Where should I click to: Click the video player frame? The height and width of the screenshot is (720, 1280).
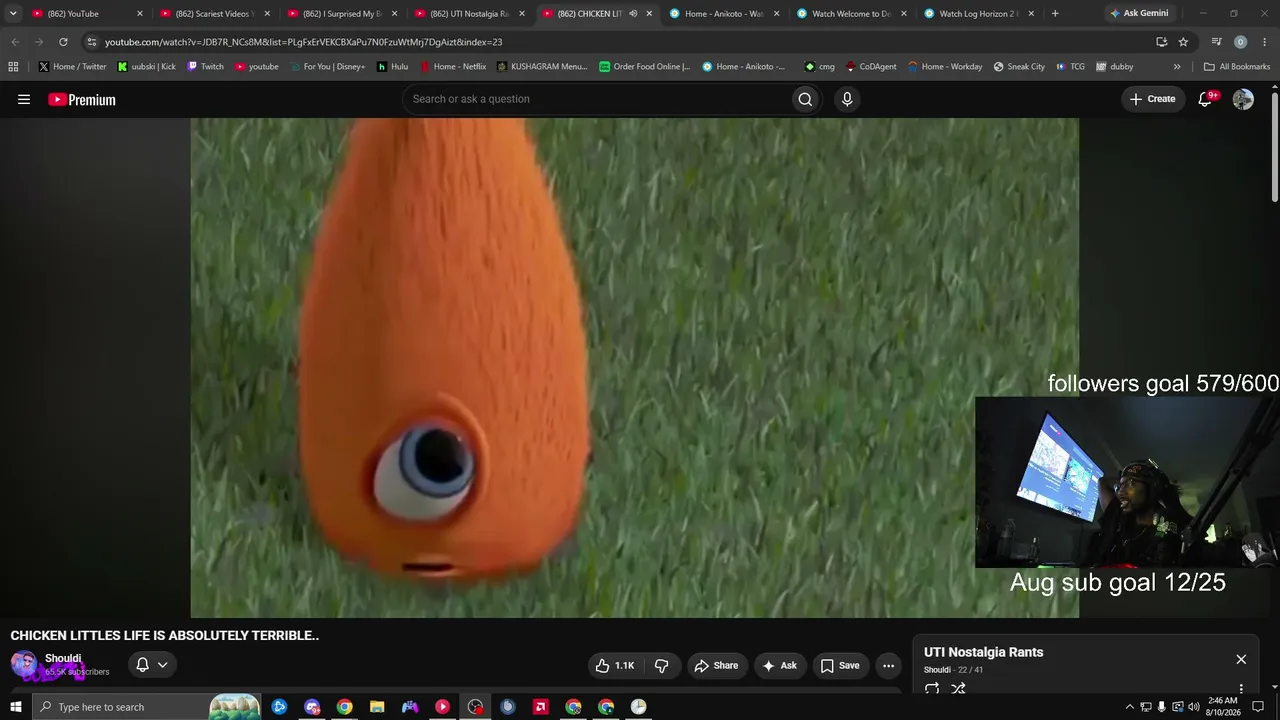pyautogui.click(x=634, y=368)
